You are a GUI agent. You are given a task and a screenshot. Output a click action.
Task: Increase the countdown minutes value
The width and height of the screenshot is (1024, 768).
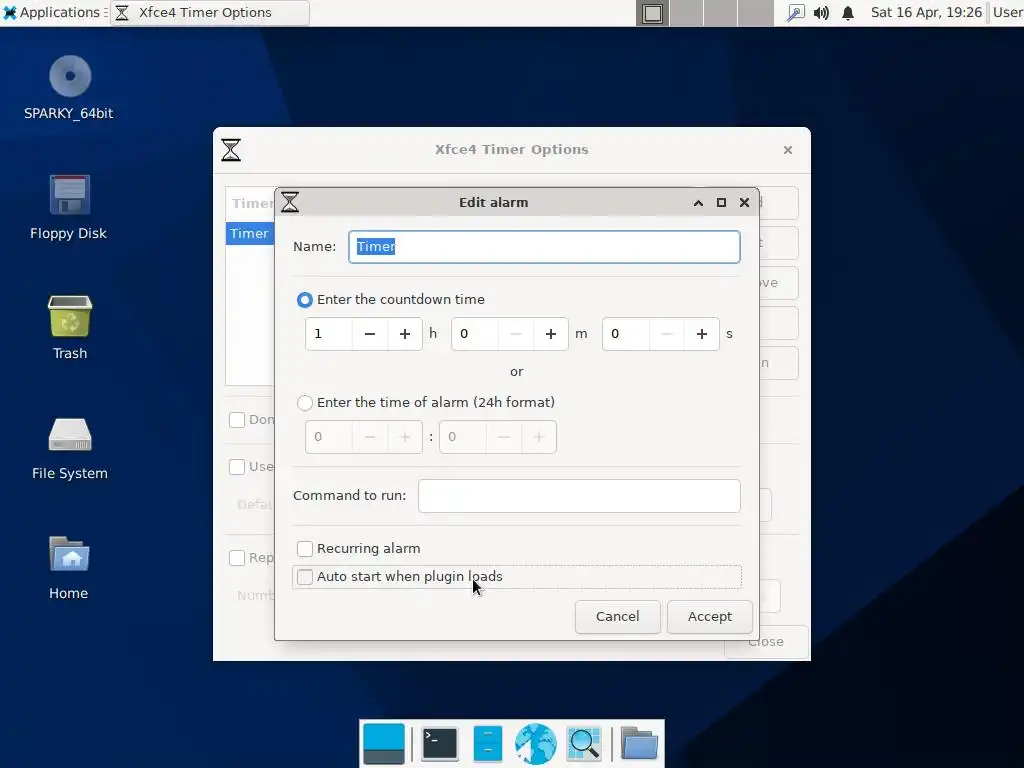pos(551,334)
